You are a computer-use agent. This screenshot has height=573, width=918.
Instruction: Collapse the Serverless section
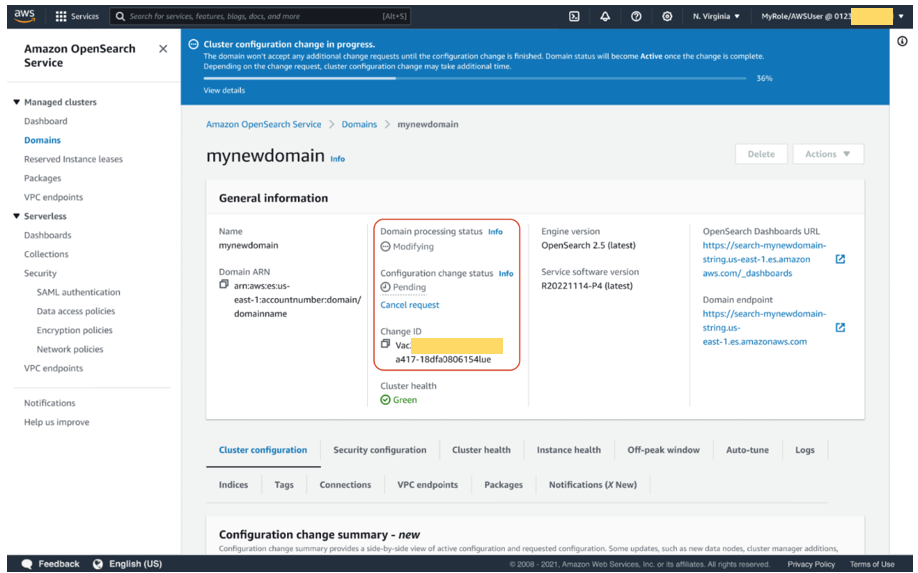click(16, 216)
